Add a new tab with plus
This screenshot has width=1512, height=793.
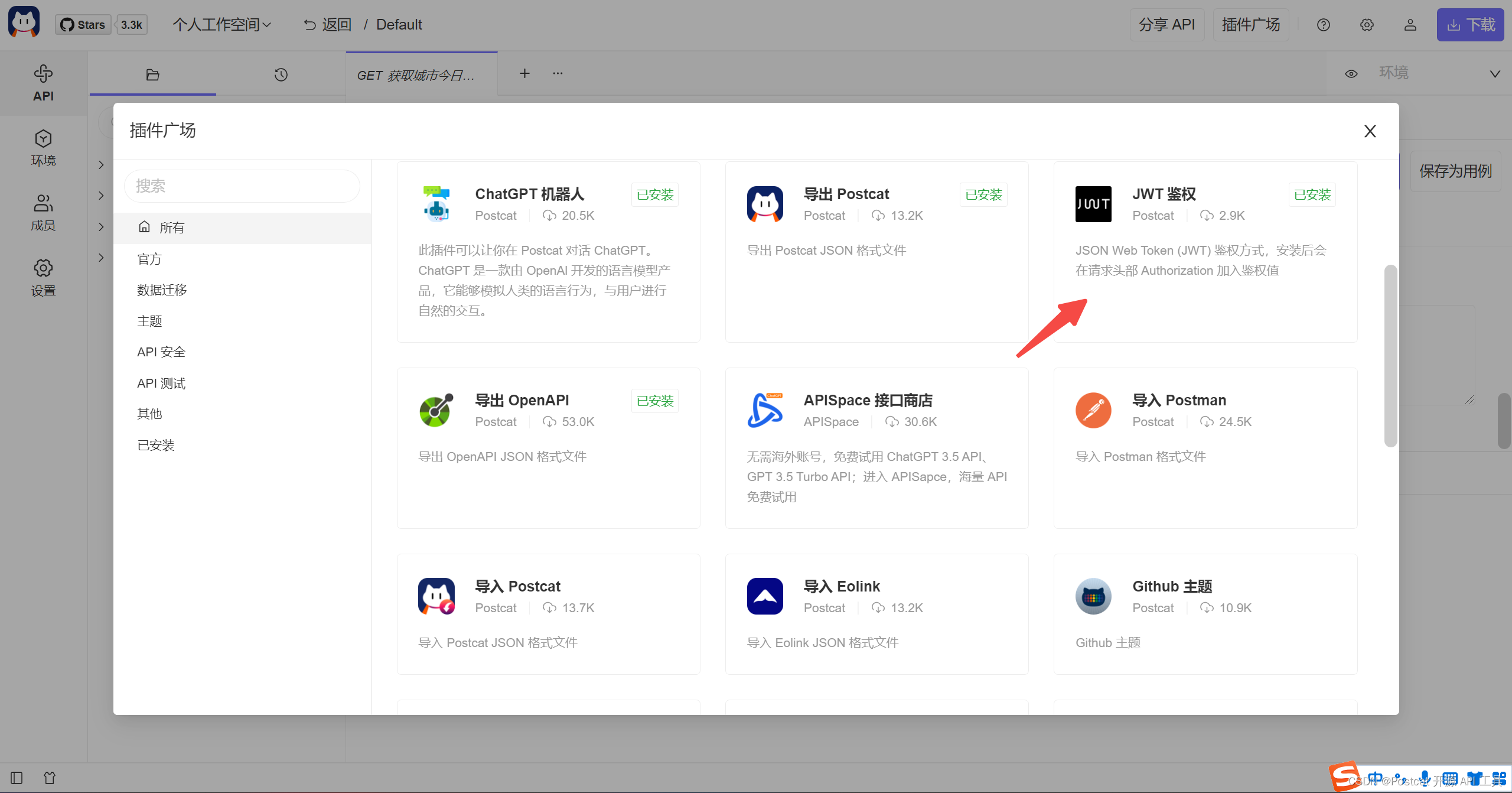(524, 73)
